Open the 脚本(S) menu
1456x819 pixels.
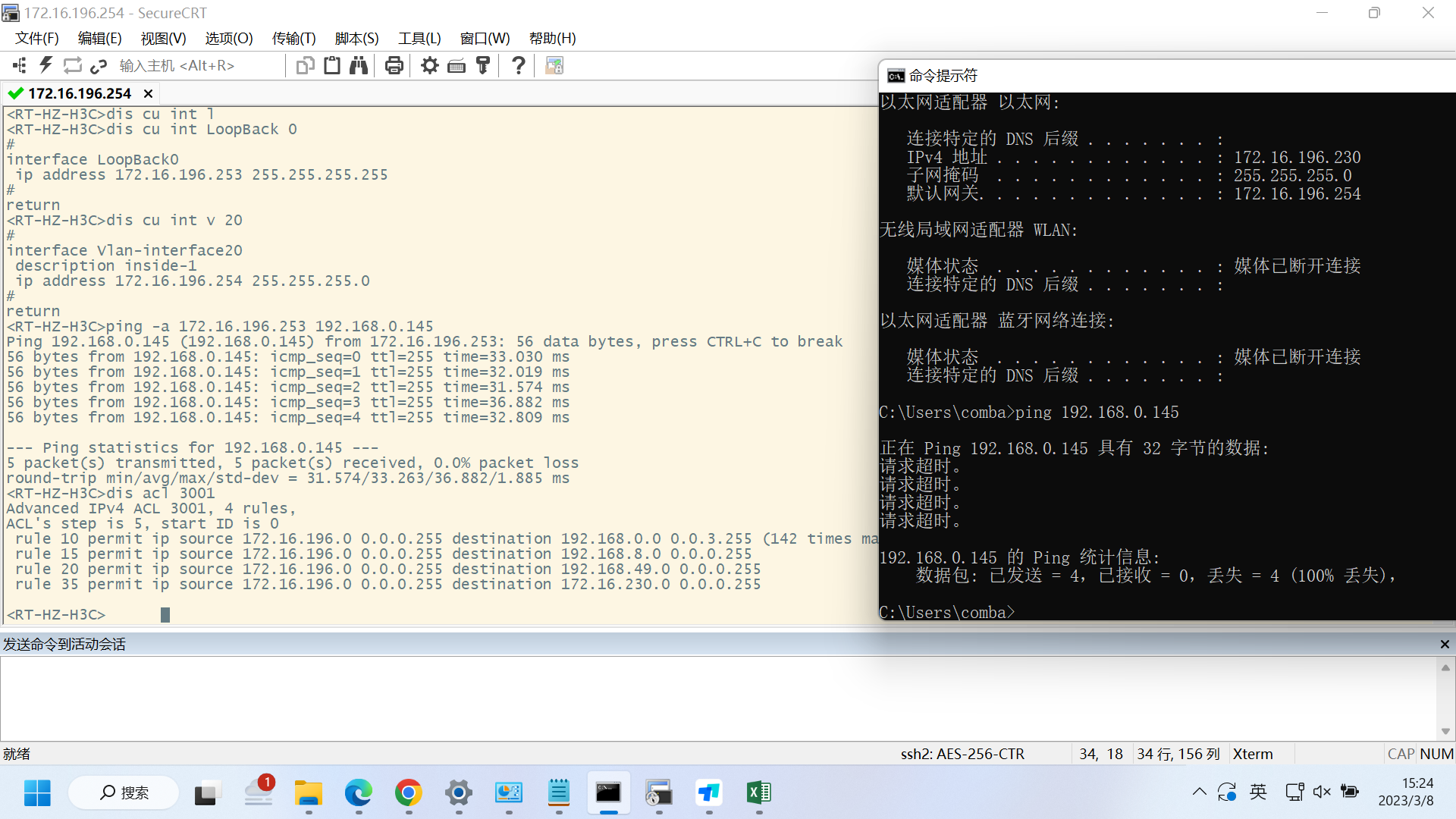(356, 39)
